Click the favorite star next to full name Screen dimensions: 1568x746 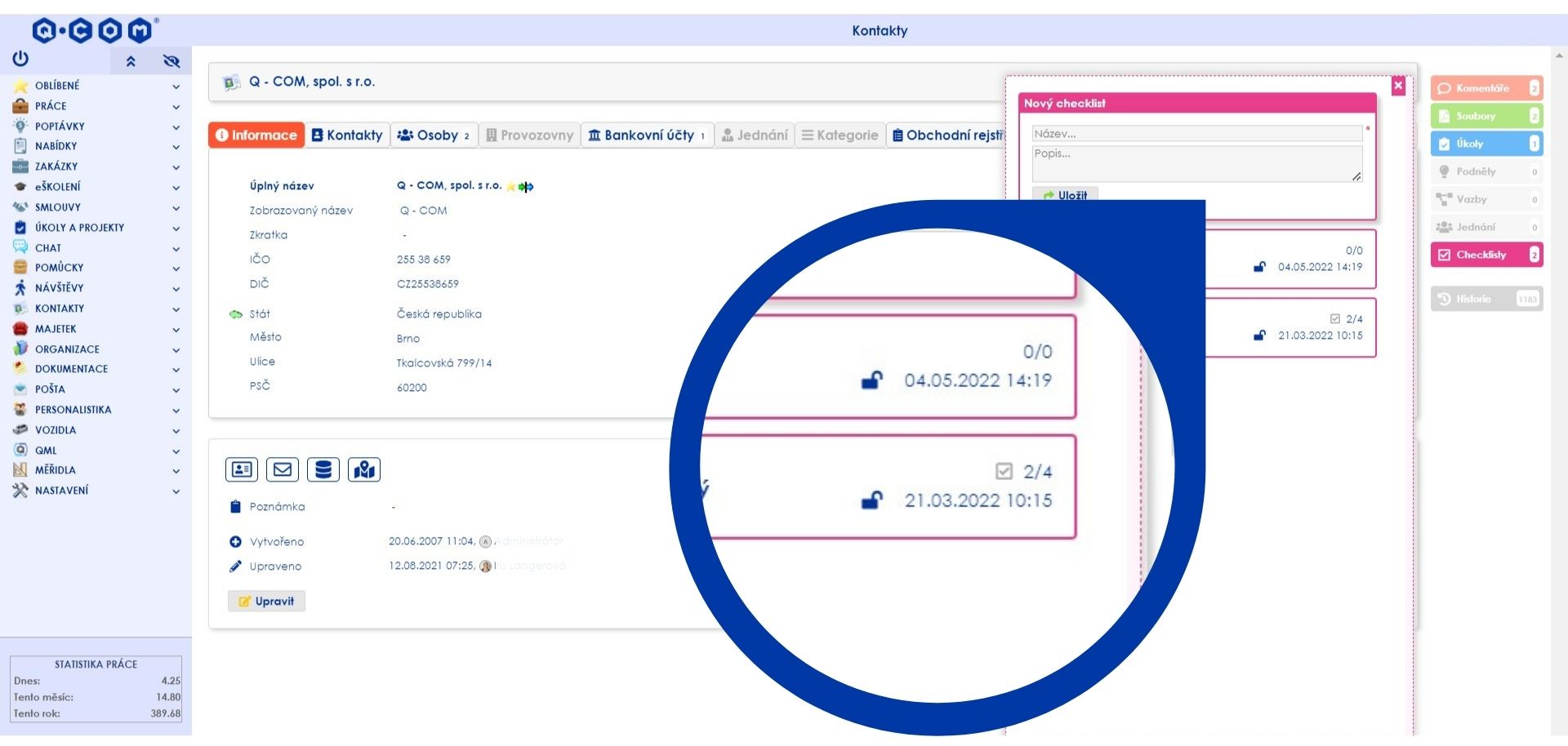pyautogui.click(x=511, y=187)
